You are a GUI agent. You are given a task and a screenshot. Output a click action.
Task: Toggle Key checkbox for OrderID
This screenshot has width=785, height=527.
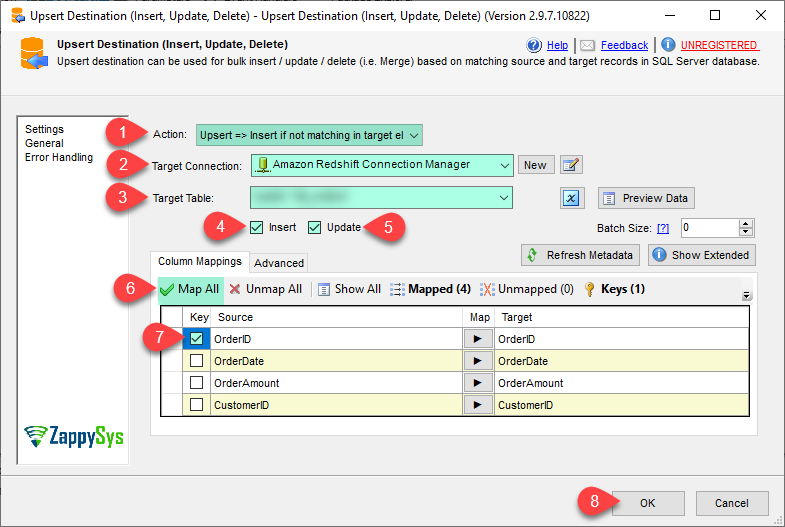coord(196,339)
